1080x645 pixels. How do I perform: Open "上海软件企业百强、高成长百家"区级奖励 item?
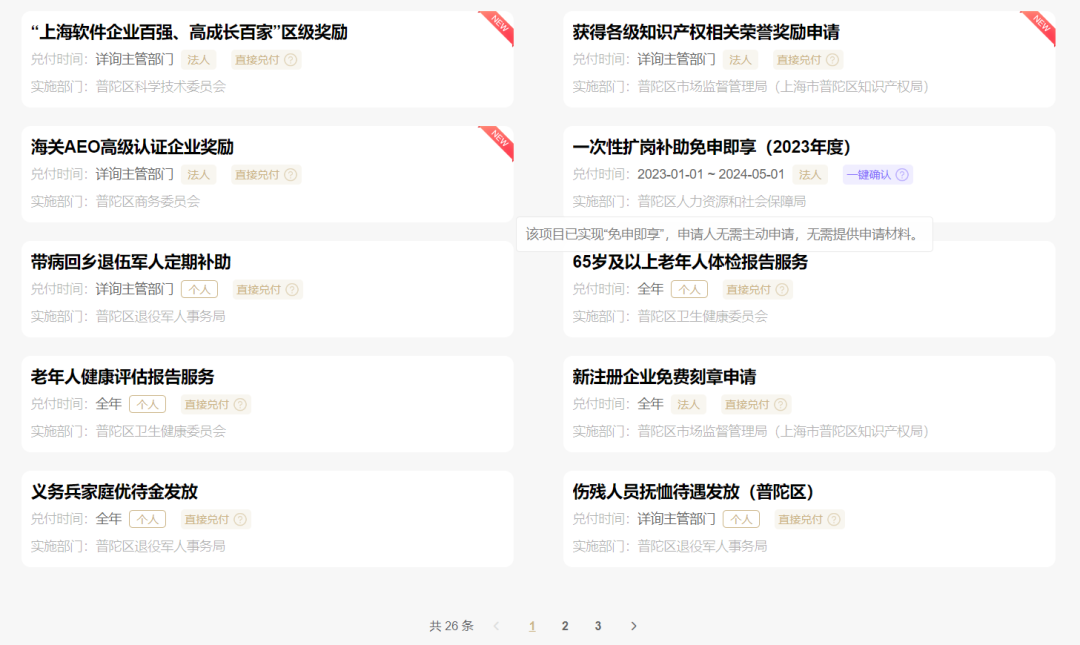pyautogui.click(x=190, y=32)
